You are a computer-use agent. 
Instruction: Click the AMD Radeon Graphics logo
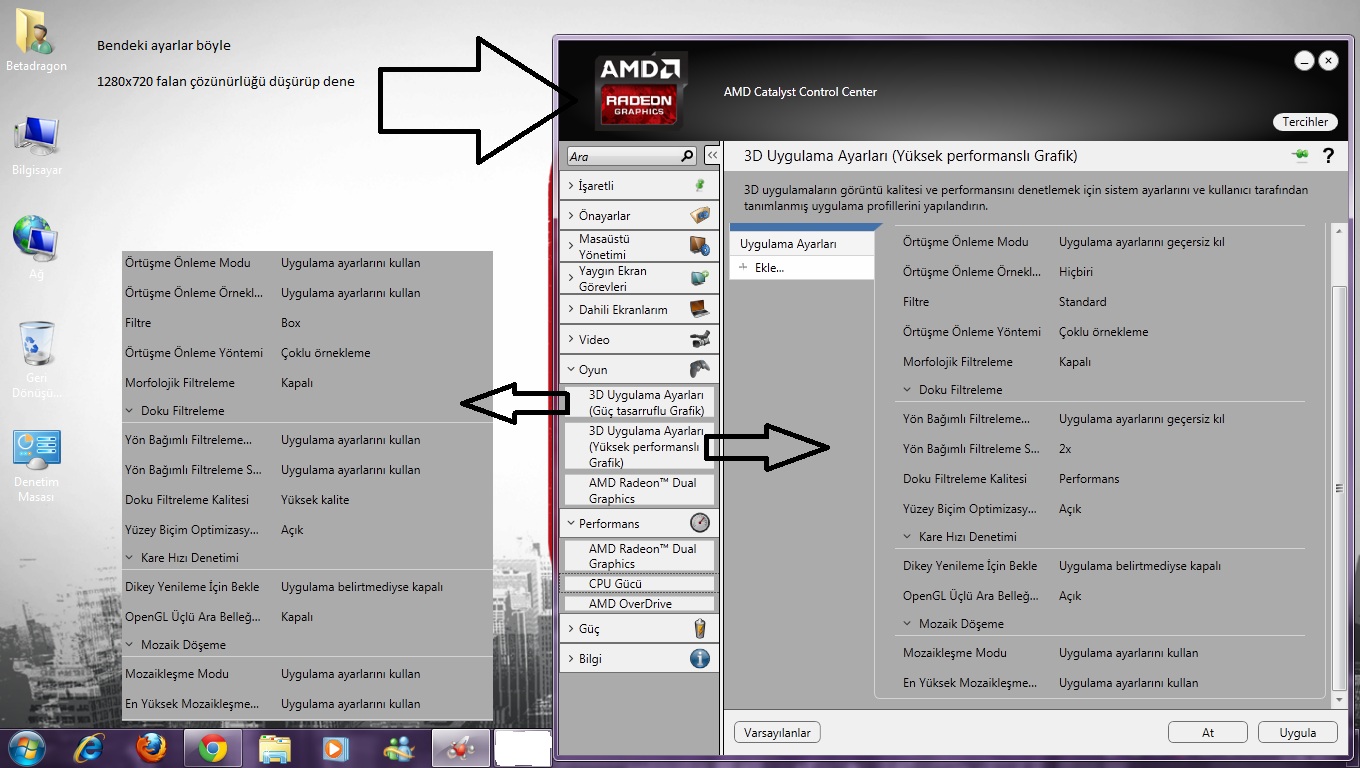point(640,91)
